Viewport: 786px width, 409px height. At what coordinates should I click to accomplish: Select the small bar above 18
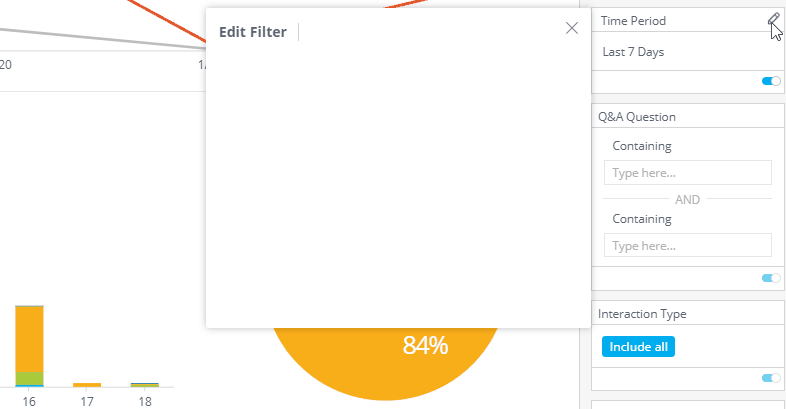[x=145, y=384]
